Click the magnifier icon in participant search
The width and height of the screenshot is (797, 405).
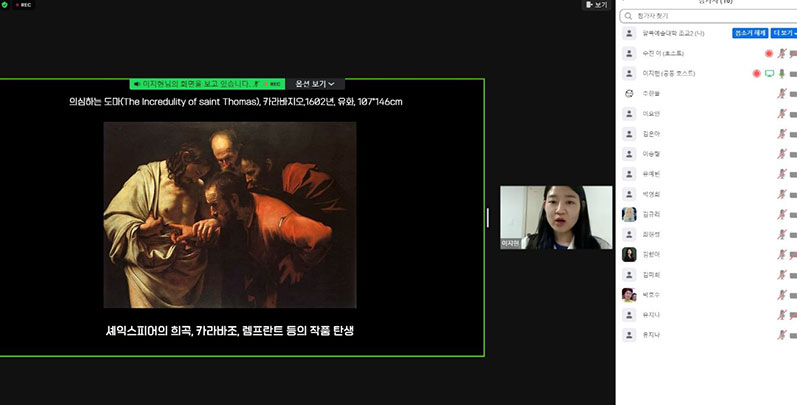tap(629, 16)
